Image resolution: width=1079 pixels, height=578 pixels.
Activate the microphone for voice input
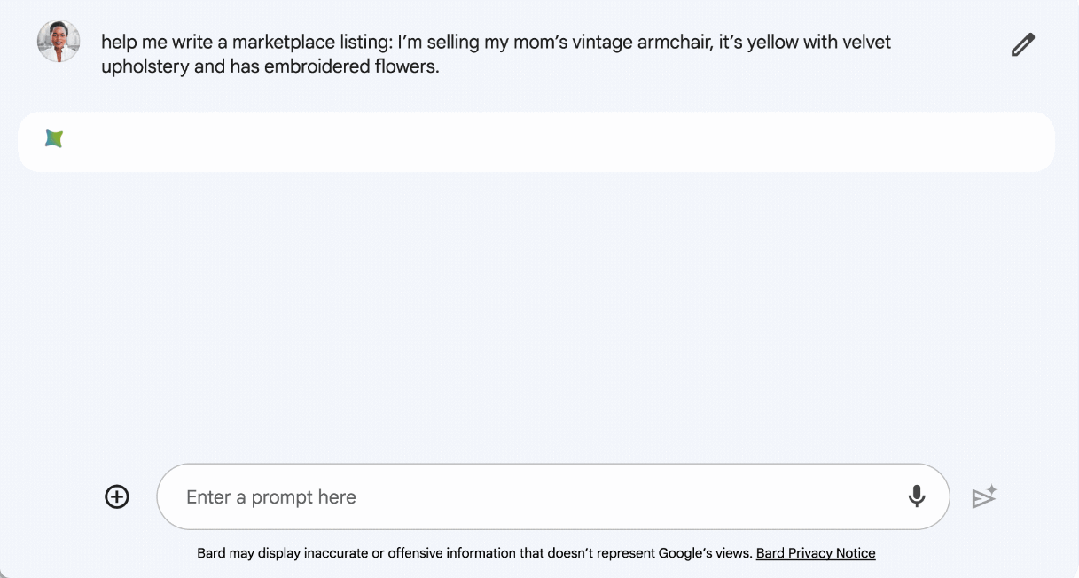pyautogui.click(x=916, y=496)
